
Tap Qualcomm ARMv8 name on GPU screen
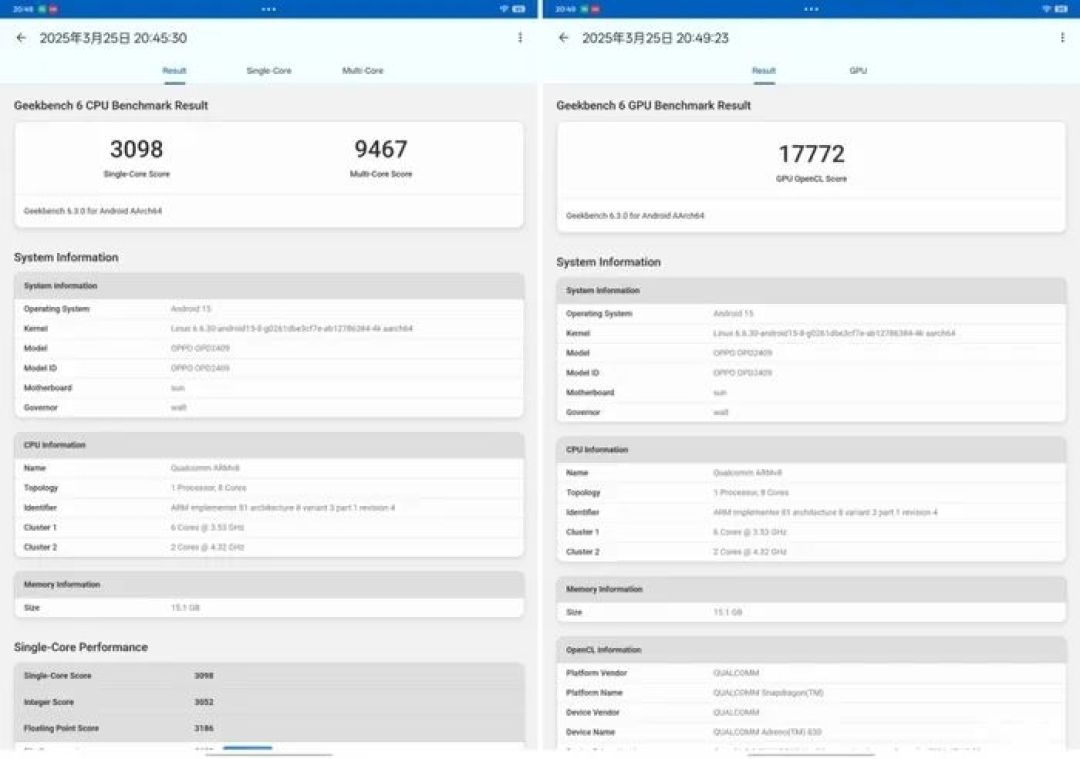coord(747,473)
